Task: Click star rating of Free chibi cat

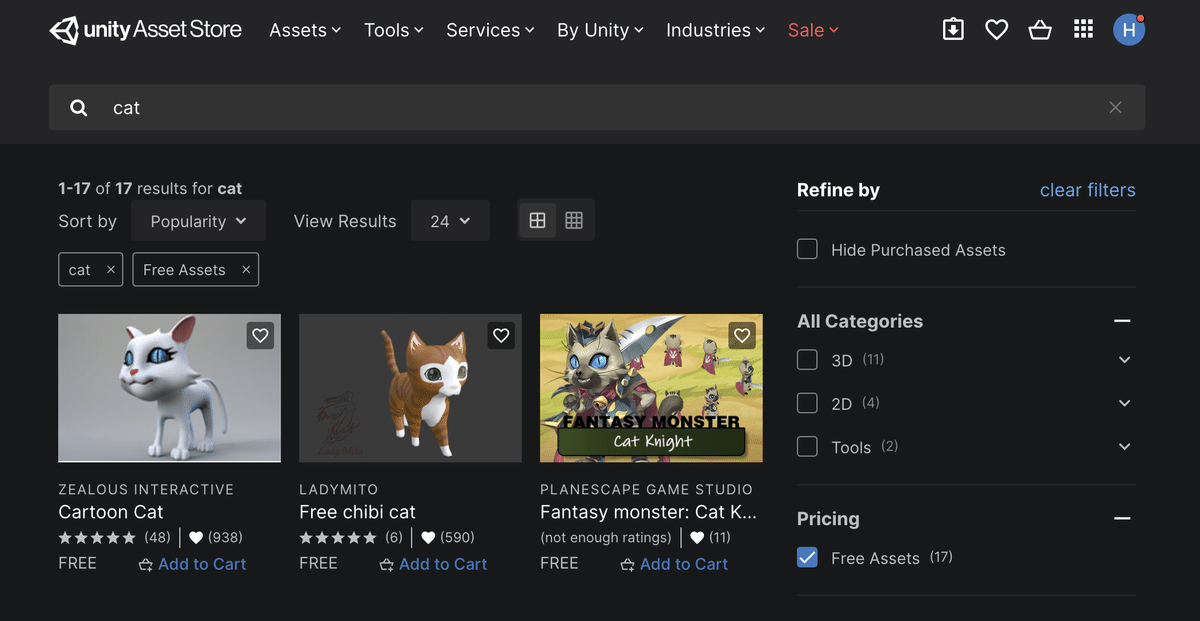Action: 338,538
